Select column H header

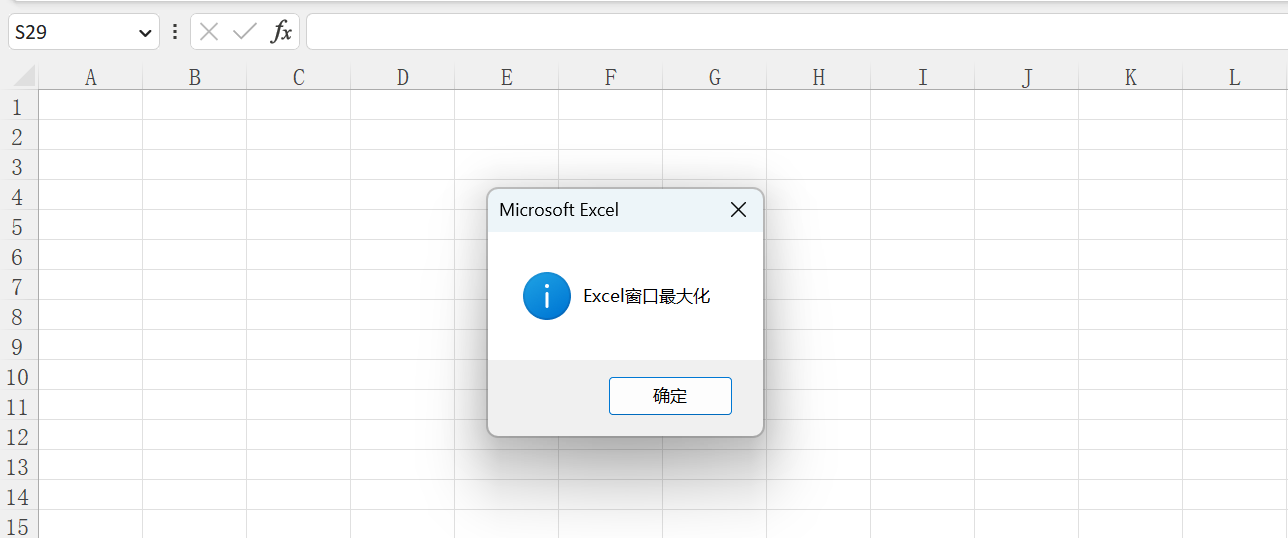[x=818, y=77]
